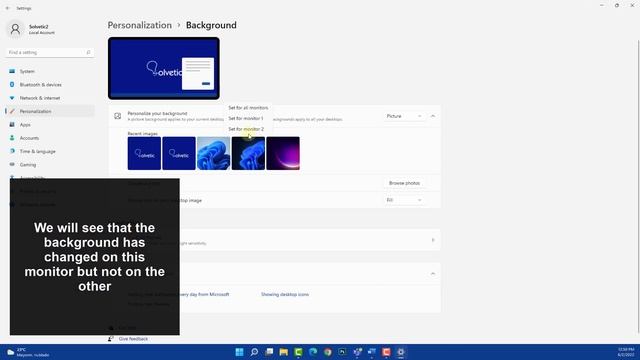Go back with the Settings back arrow
The width and height of the screenshot is (640, 360).
coord(8,8)
